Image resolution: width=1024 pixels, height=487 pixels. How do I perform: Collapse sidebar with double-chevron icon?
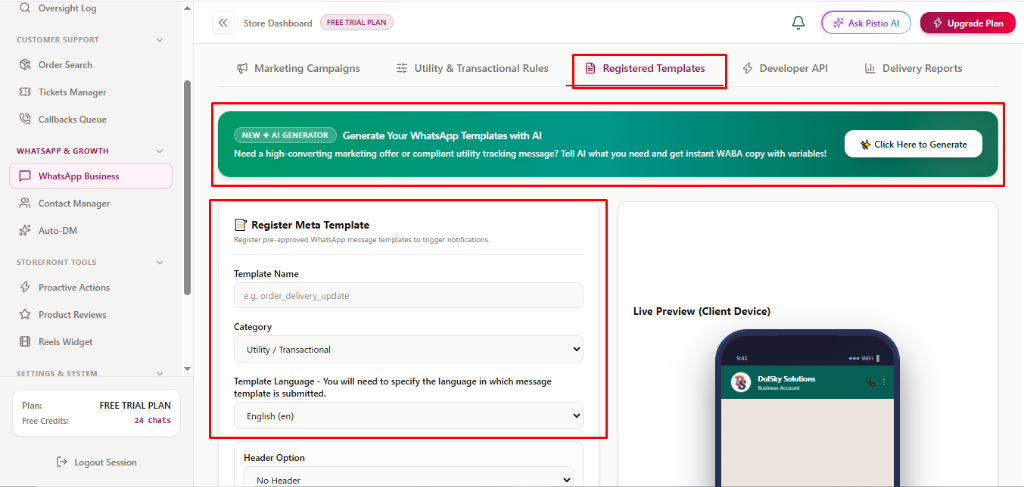223,23
